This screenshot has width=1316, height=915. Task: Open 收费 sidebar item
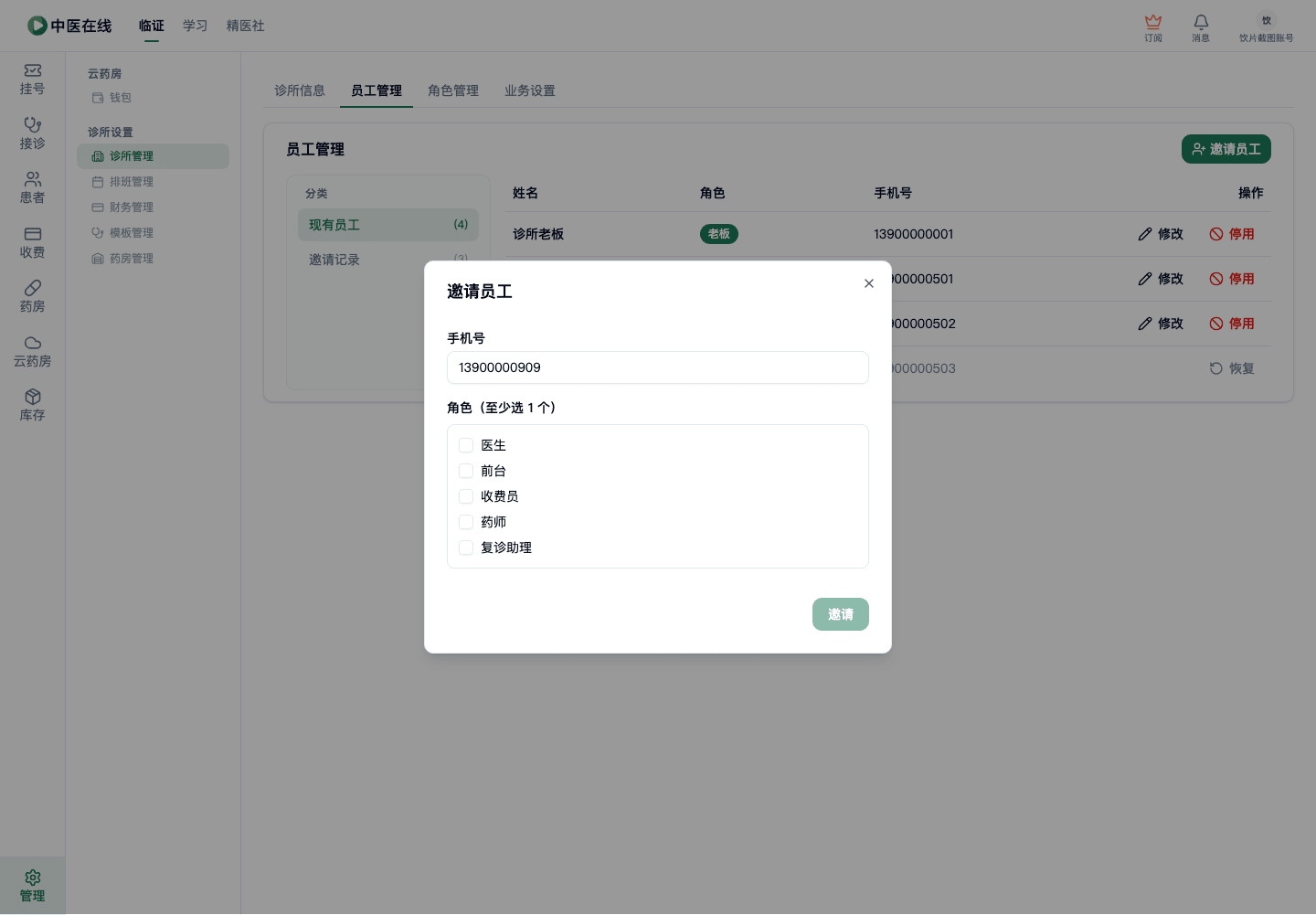[x=33, y=243]
